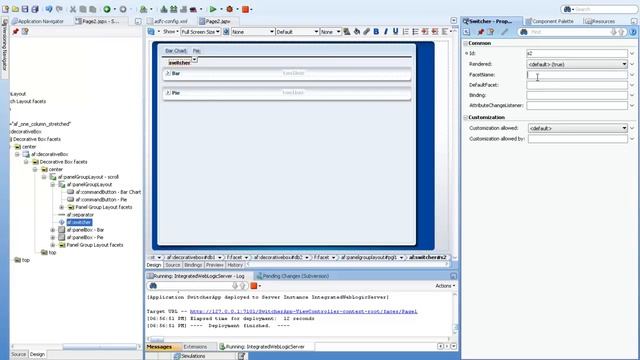The height and width of the screenshot is (360, 640).
Task: Open the Show dropdown in the editor toolbar
Action: tap(171, 31)
